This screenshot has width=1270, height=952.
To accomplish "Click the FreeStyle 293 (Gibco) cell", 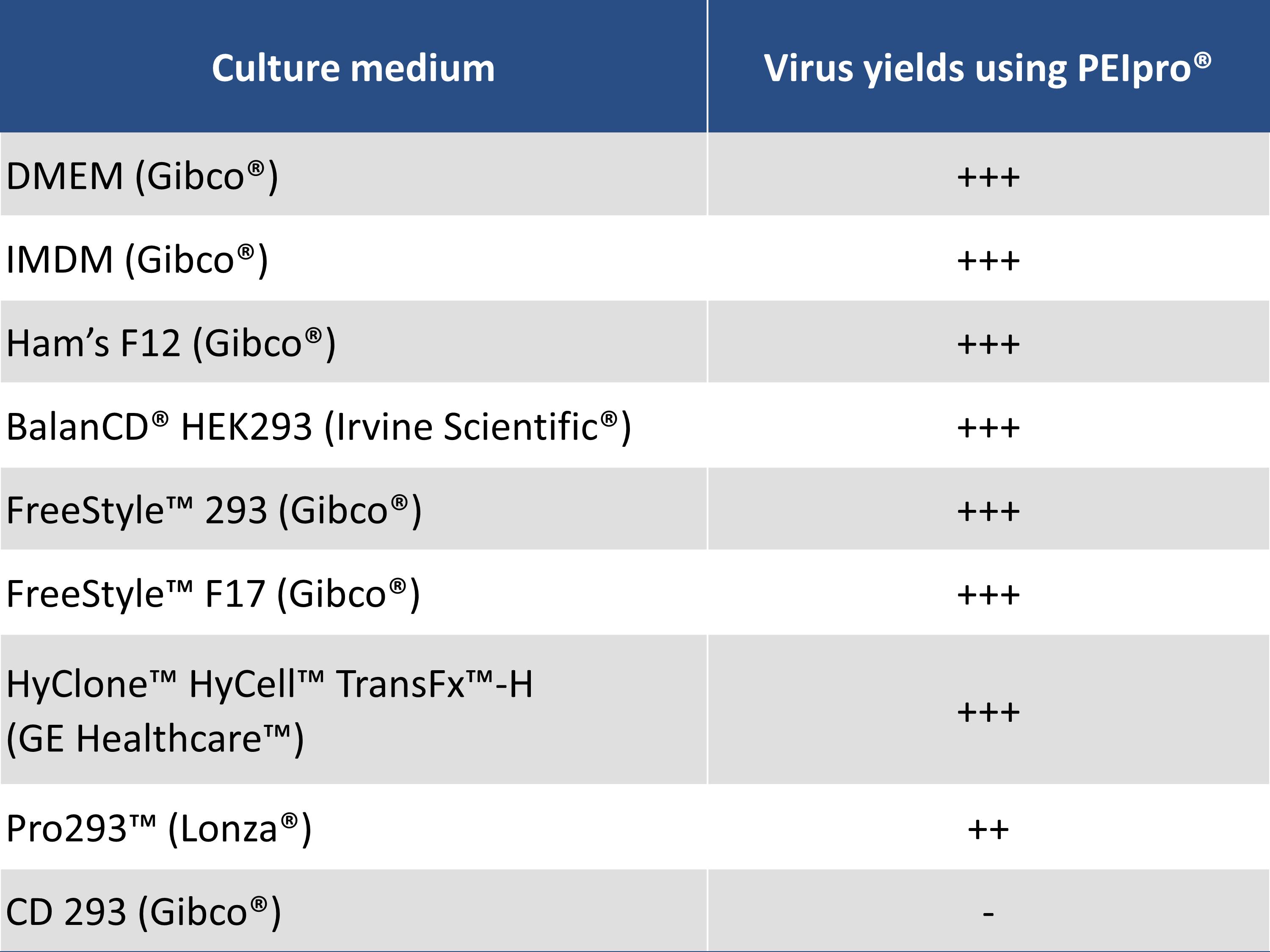I will [214, 509].
